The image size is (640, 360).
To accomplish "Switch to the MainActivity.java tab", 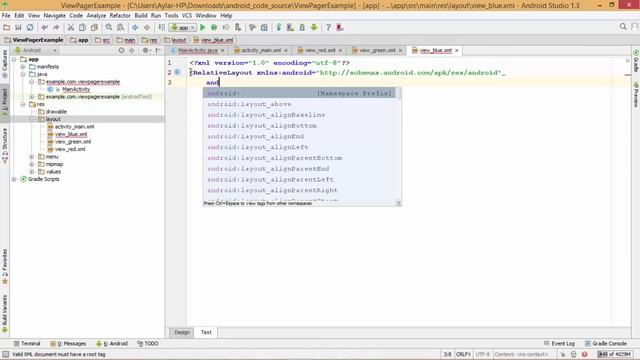I will (198, 50).
